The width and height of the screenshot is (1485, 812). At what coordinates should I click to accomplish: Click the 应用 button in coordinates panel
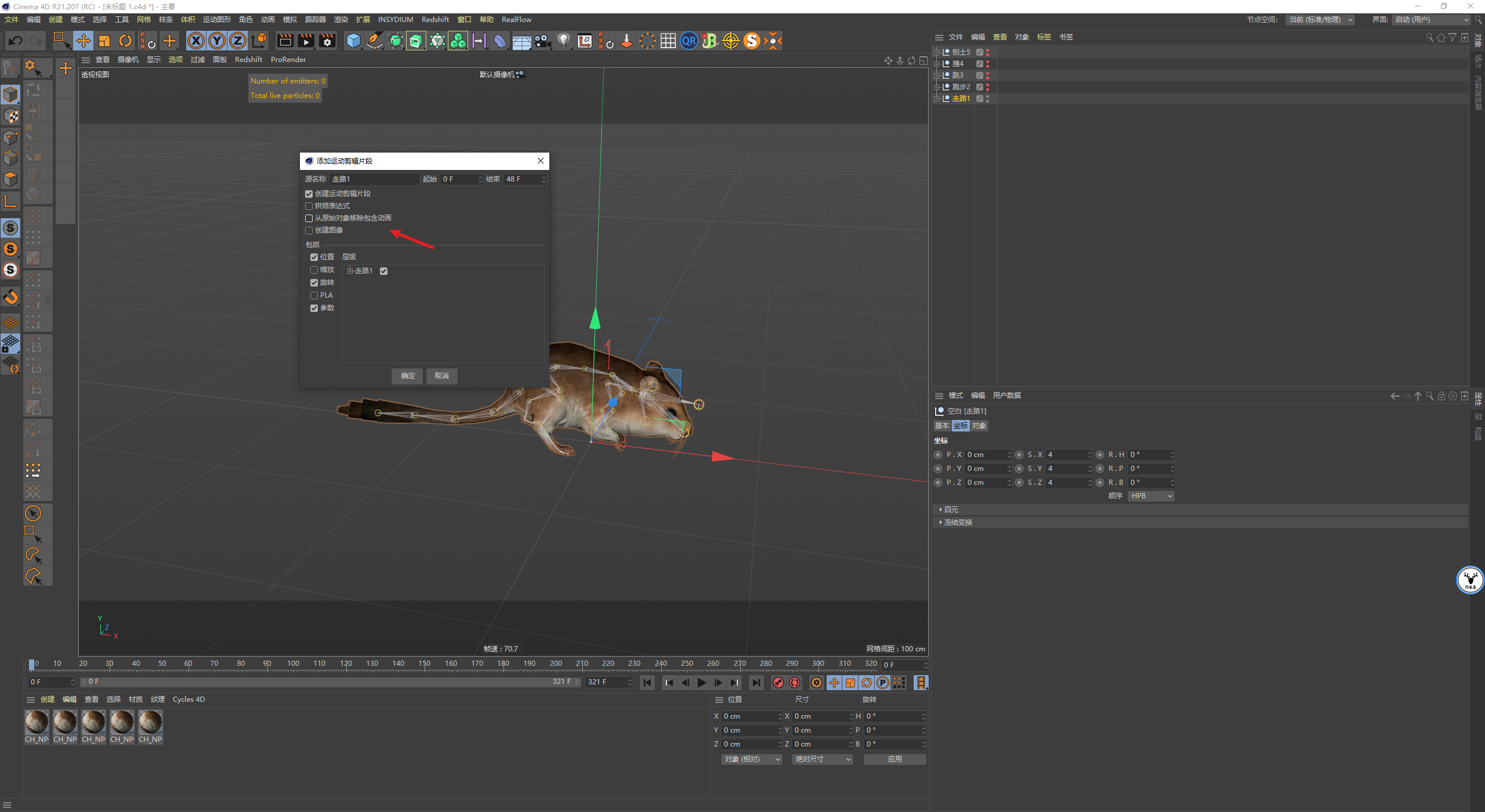(894, 759)
